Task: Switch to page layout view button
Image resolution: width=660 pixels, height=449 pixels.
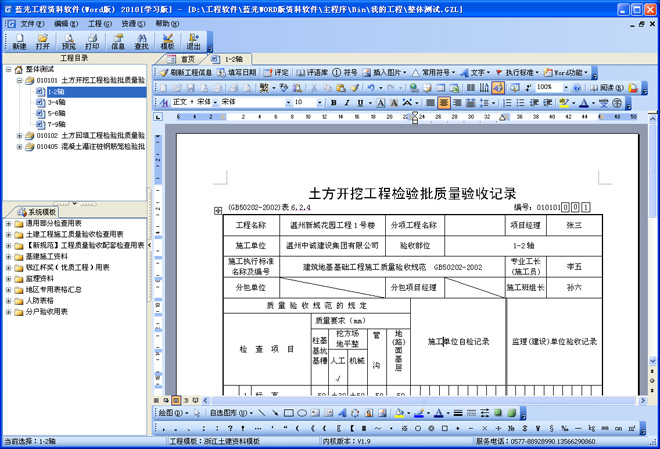Action: 176,400
